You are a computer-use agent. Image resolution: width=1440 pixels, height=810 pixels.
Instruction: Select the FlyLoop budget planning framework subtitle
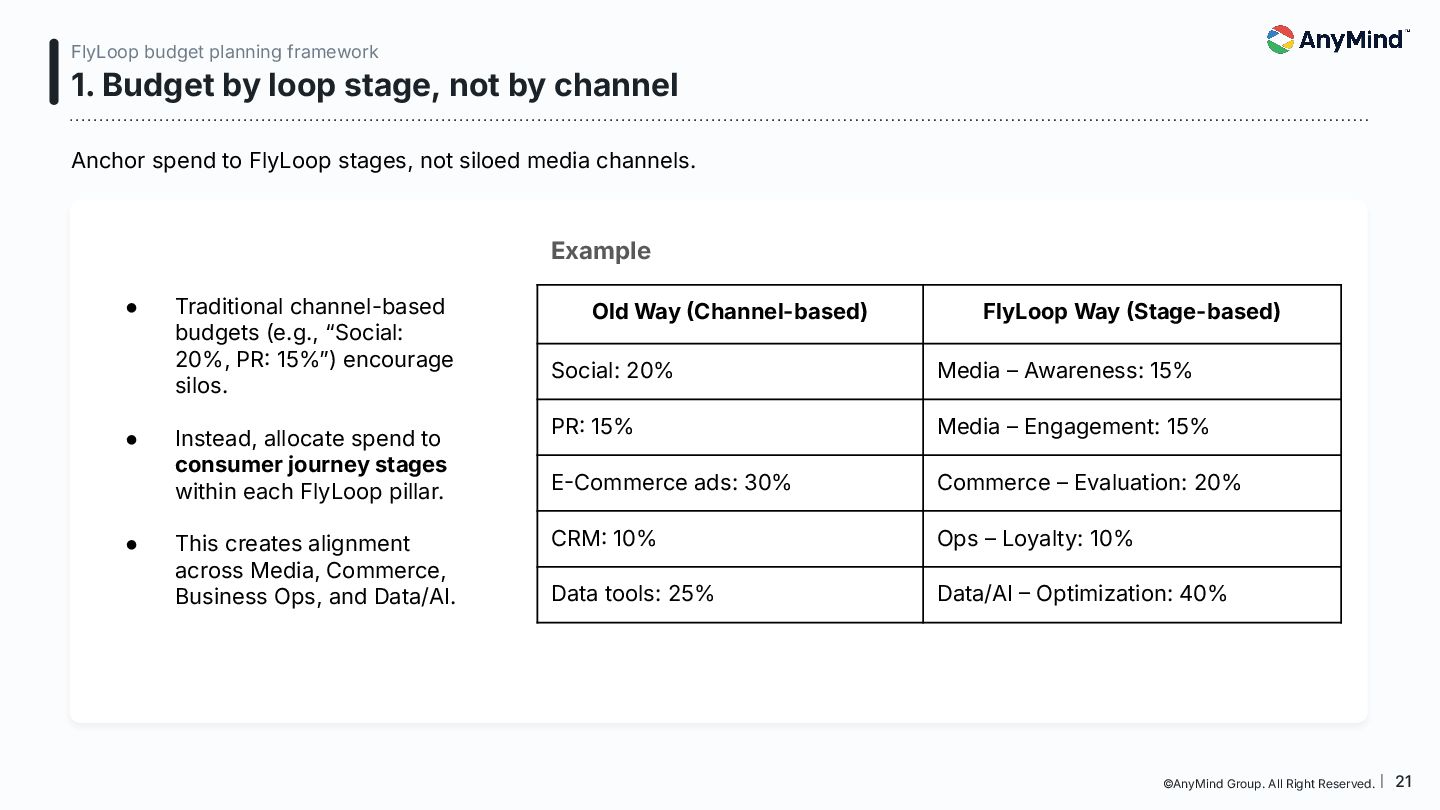tap(225, 52)
